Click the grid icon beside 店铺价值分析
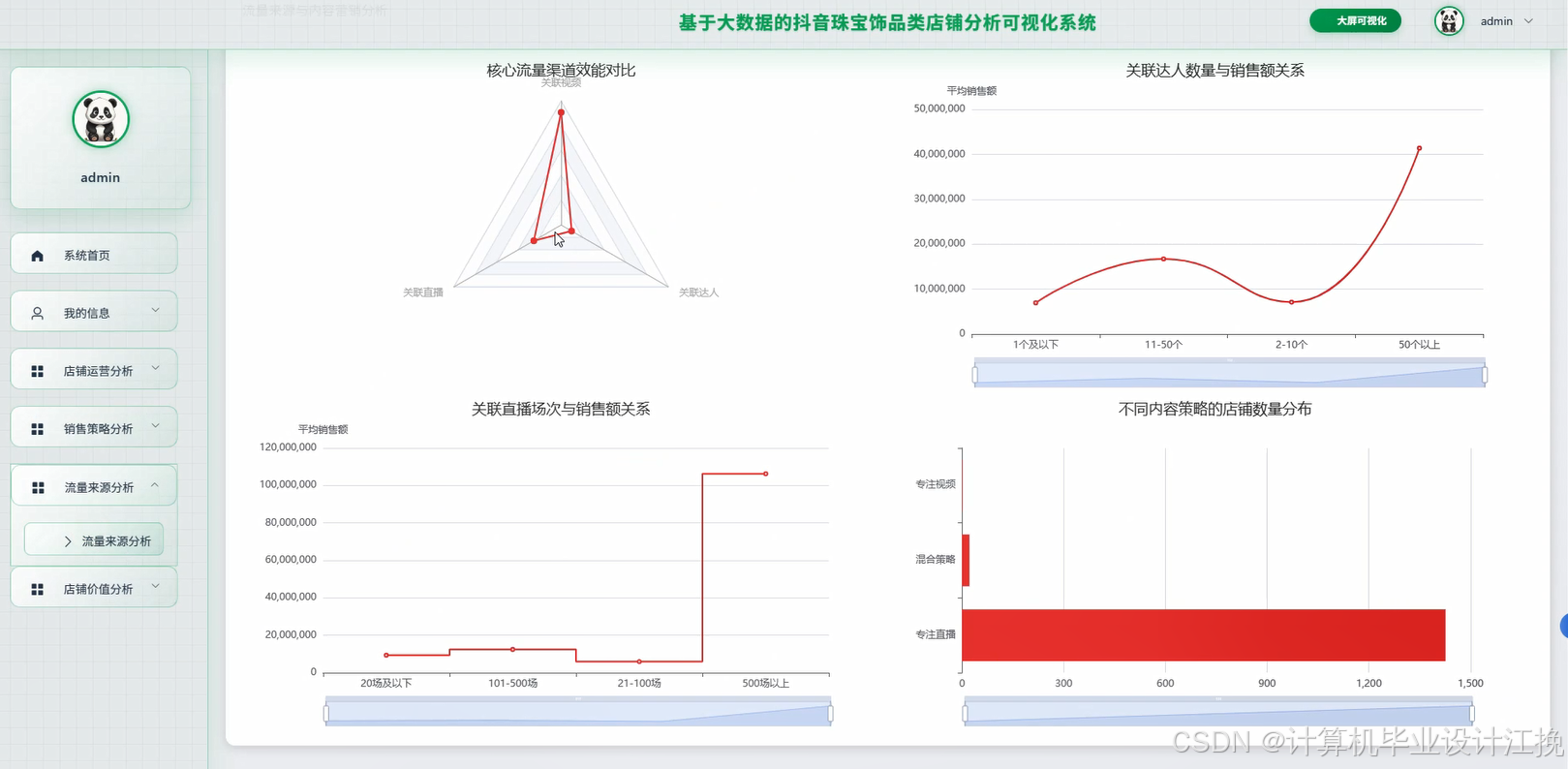This screenshot has width=1568, height=769. (37, 589)
